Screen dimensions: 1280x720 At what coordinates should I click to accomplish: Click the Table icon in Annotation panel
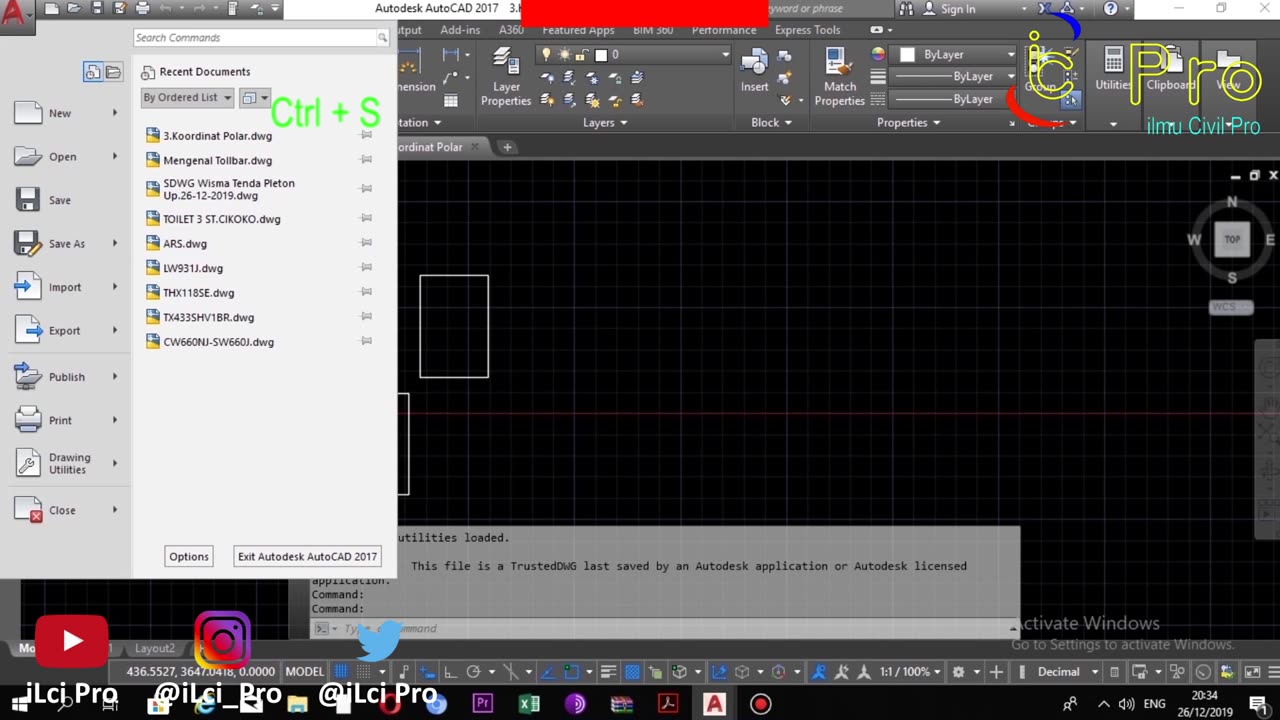pyautogui.click(x=451, y=100)
